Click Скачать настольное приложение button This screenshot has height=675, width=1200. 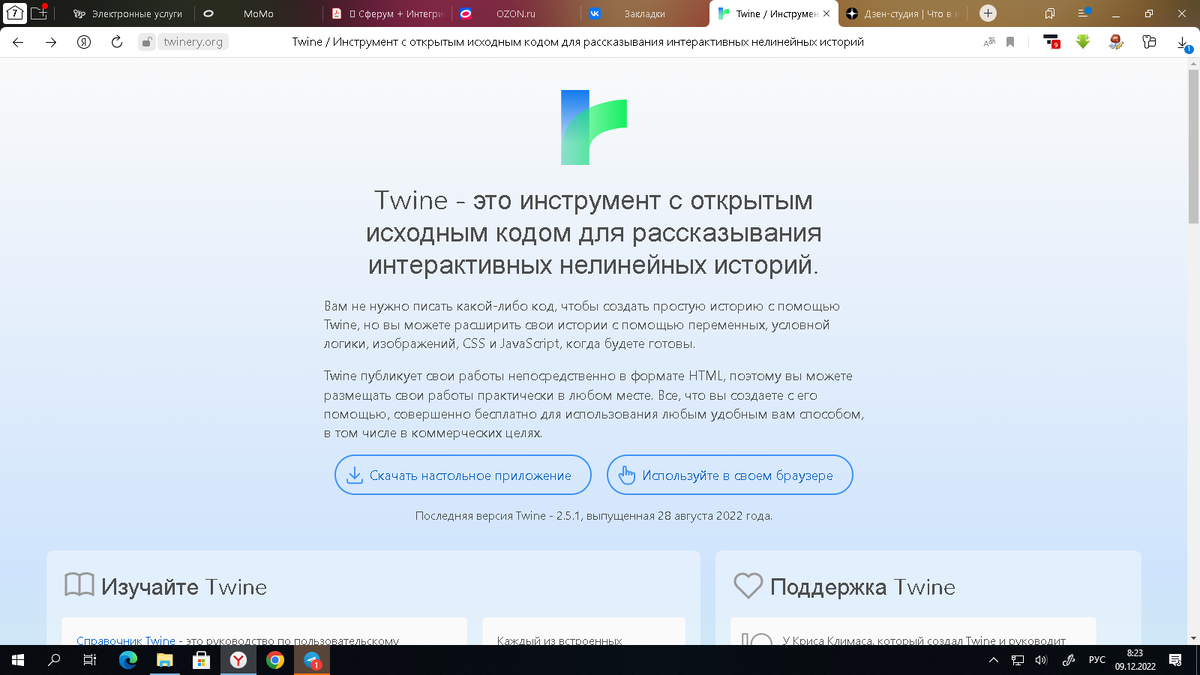pos(463,475)
